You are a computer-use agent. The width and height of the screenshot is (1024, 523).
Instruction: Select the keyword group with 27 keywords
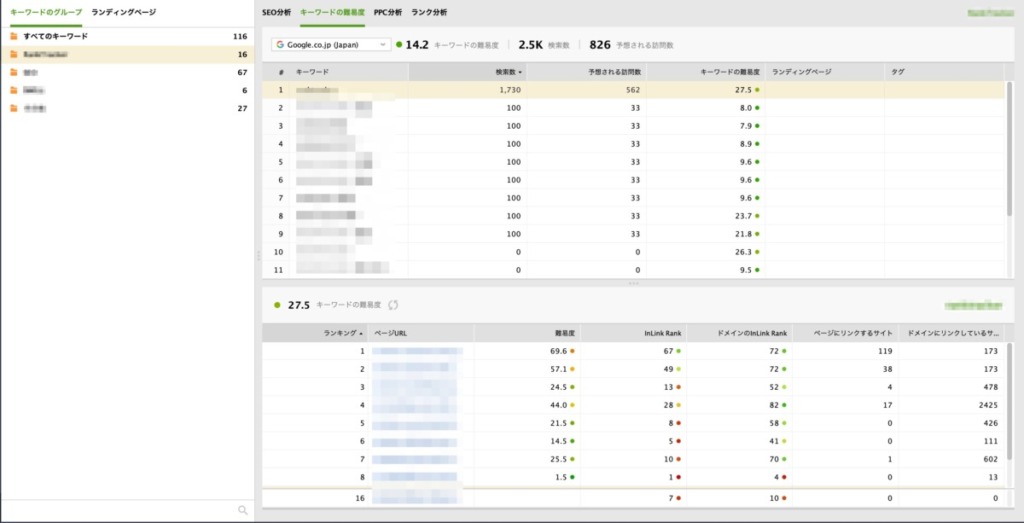(127, 108)
